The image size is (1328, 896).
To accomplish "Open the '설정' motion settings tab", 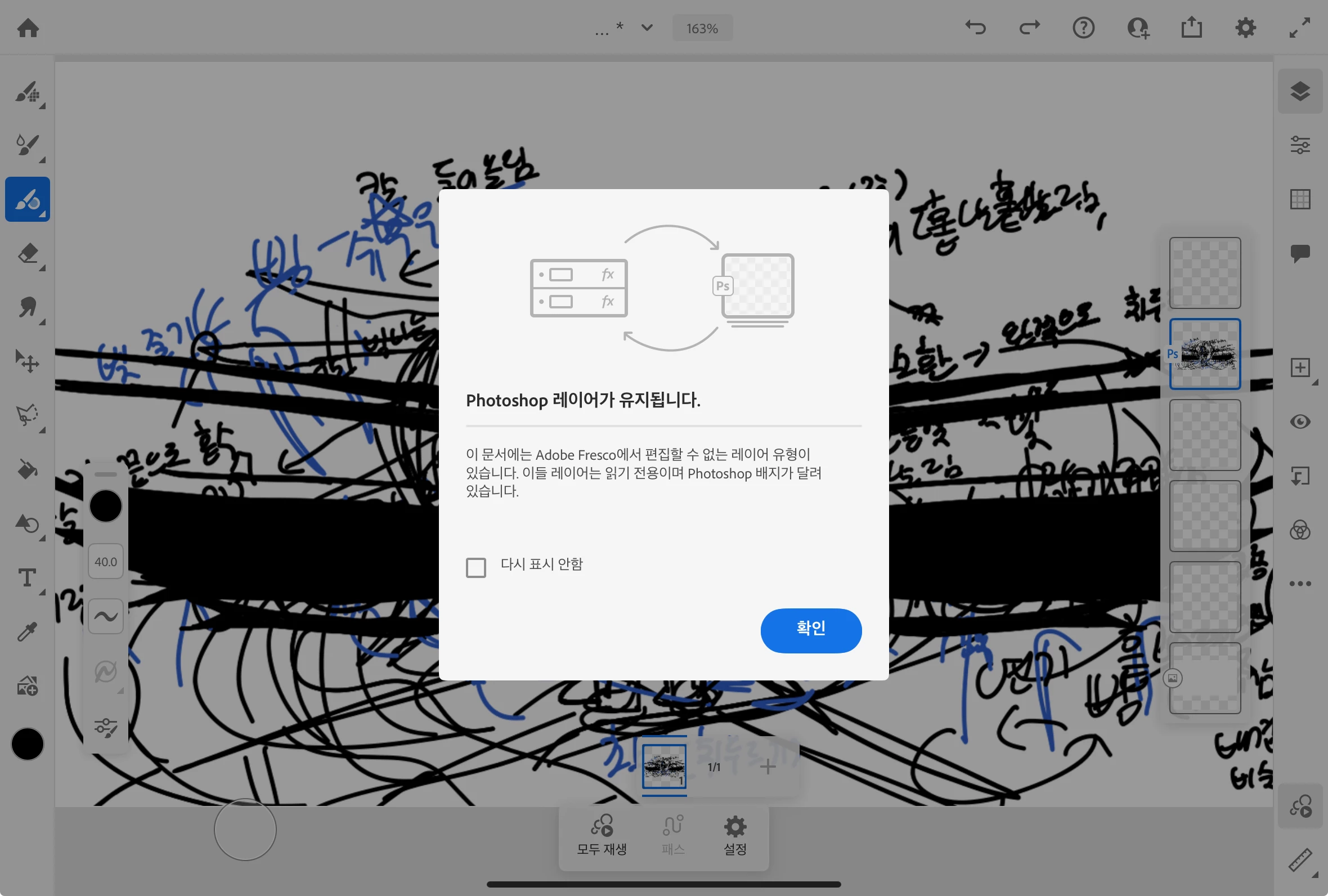I will (x=734, y=835).
